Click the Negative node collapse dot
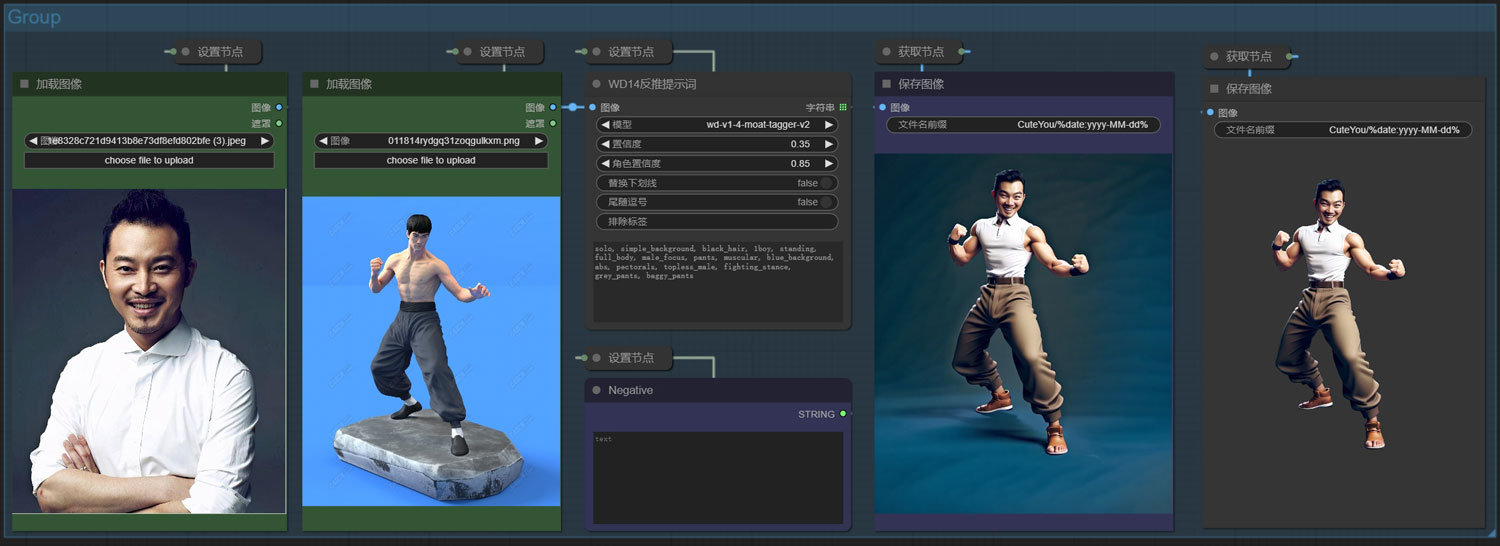This screenshot has width=1500, height=546. [x=597, y=391]
